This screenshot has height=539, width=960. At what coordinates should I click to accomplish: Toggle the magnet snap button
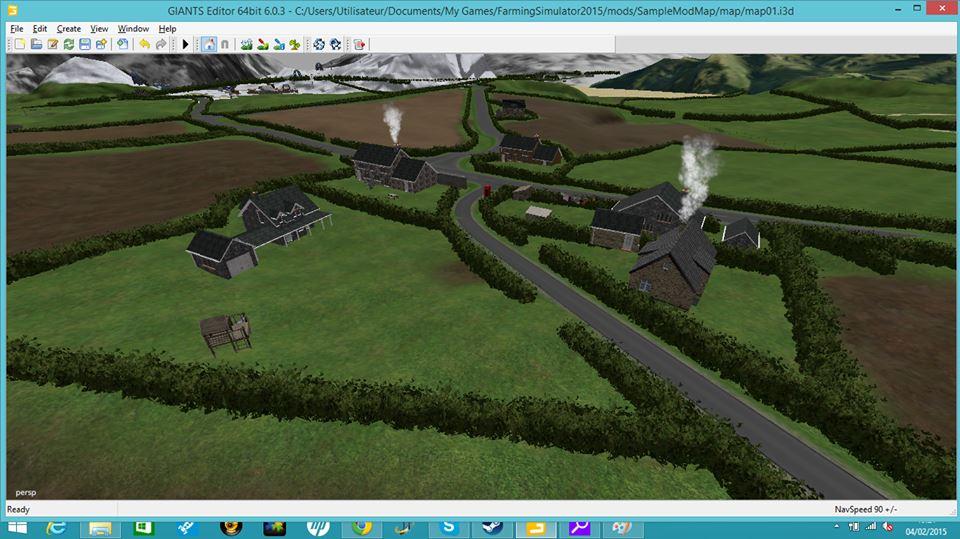[224, 44]
